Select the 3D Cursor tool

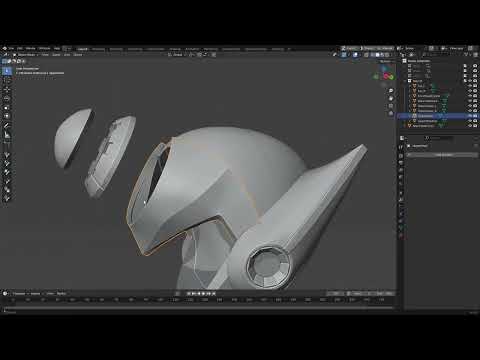point(7,80)
